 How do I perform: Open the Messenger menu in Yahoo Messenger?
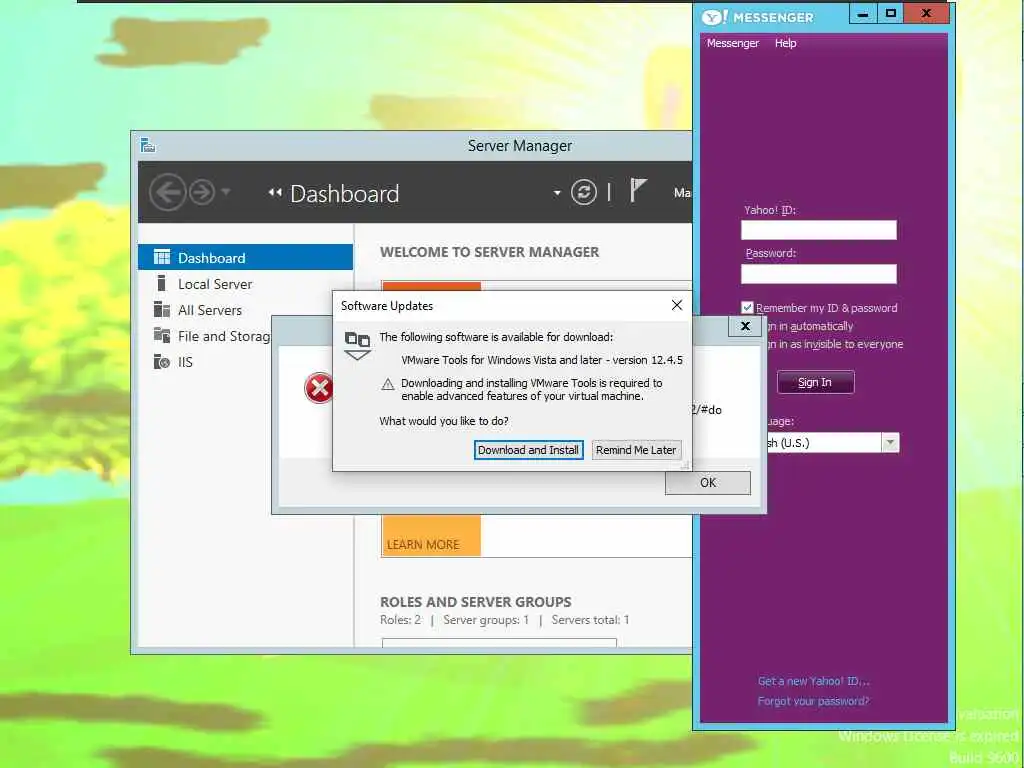[733, 43]
